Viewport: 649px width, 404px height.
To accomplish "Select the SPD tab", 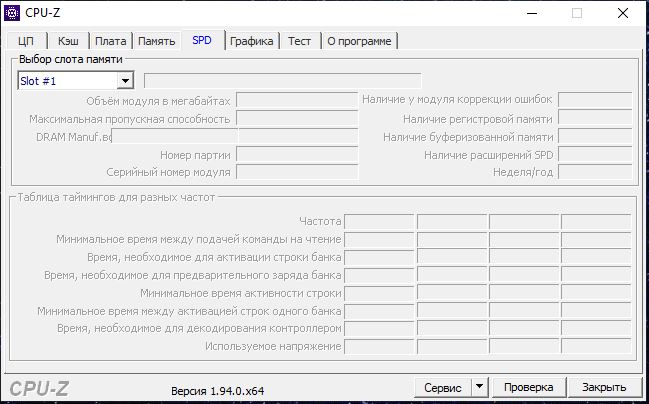I will coord(202,40).
